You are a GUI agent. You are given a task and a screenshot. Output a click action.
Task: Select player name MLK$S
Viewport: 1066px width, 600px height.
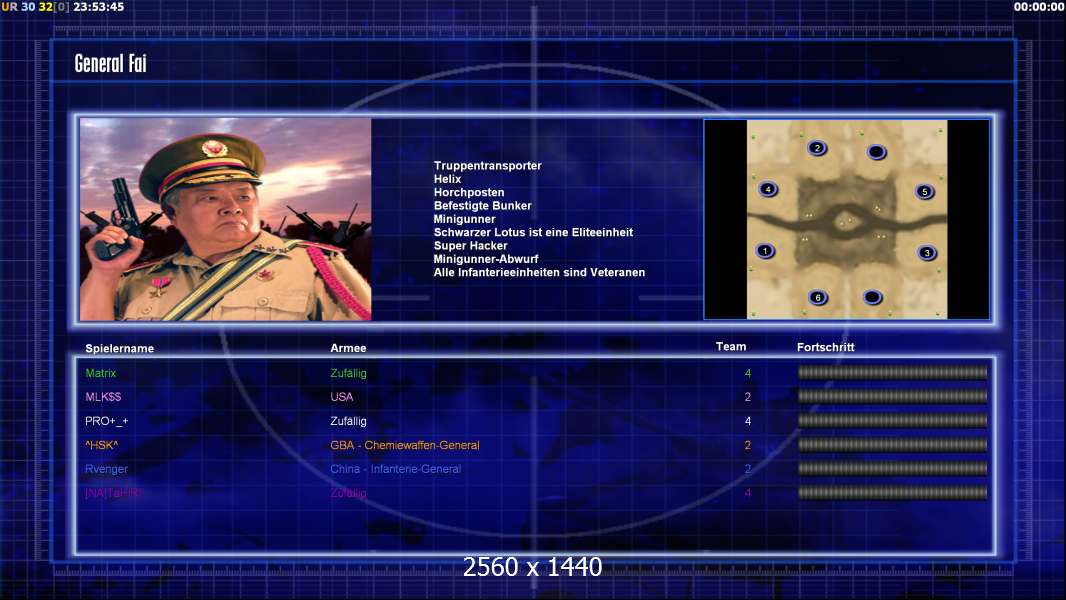pos(103,397)
